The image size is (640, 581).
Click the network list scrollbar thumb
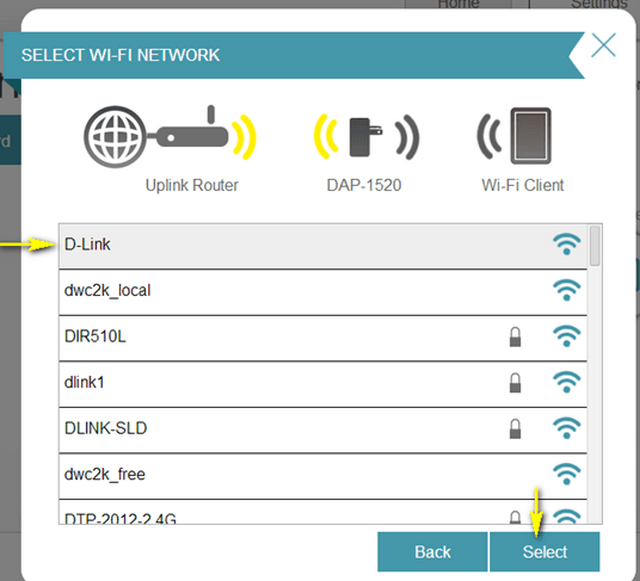pos(595,246)
